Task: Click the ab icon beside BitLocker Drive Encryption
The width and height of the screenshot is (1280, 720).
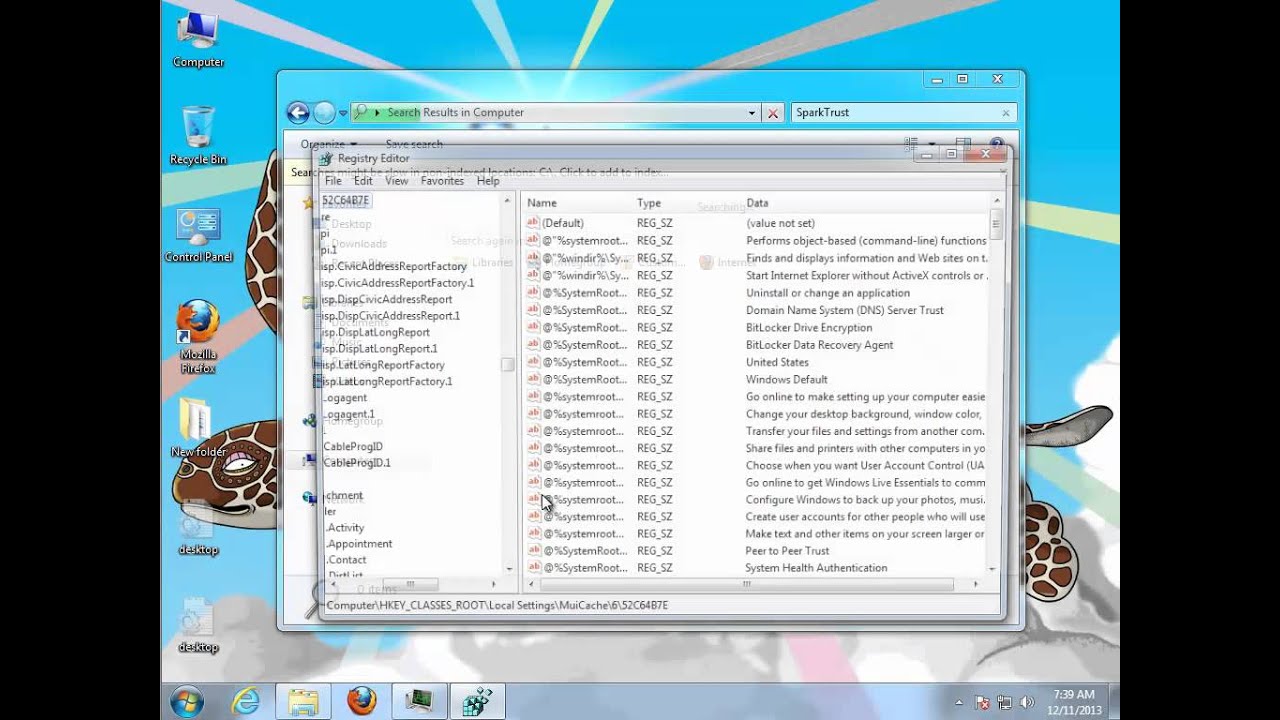Action: point(533,327)
